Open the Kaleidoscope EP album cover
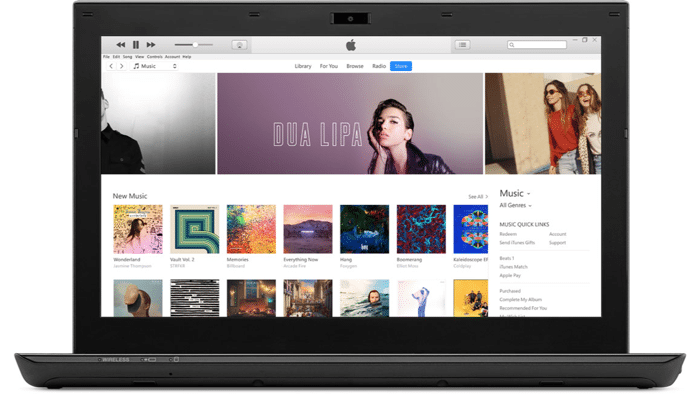Screen dimensions: 700x394 [x=471, y=229]
